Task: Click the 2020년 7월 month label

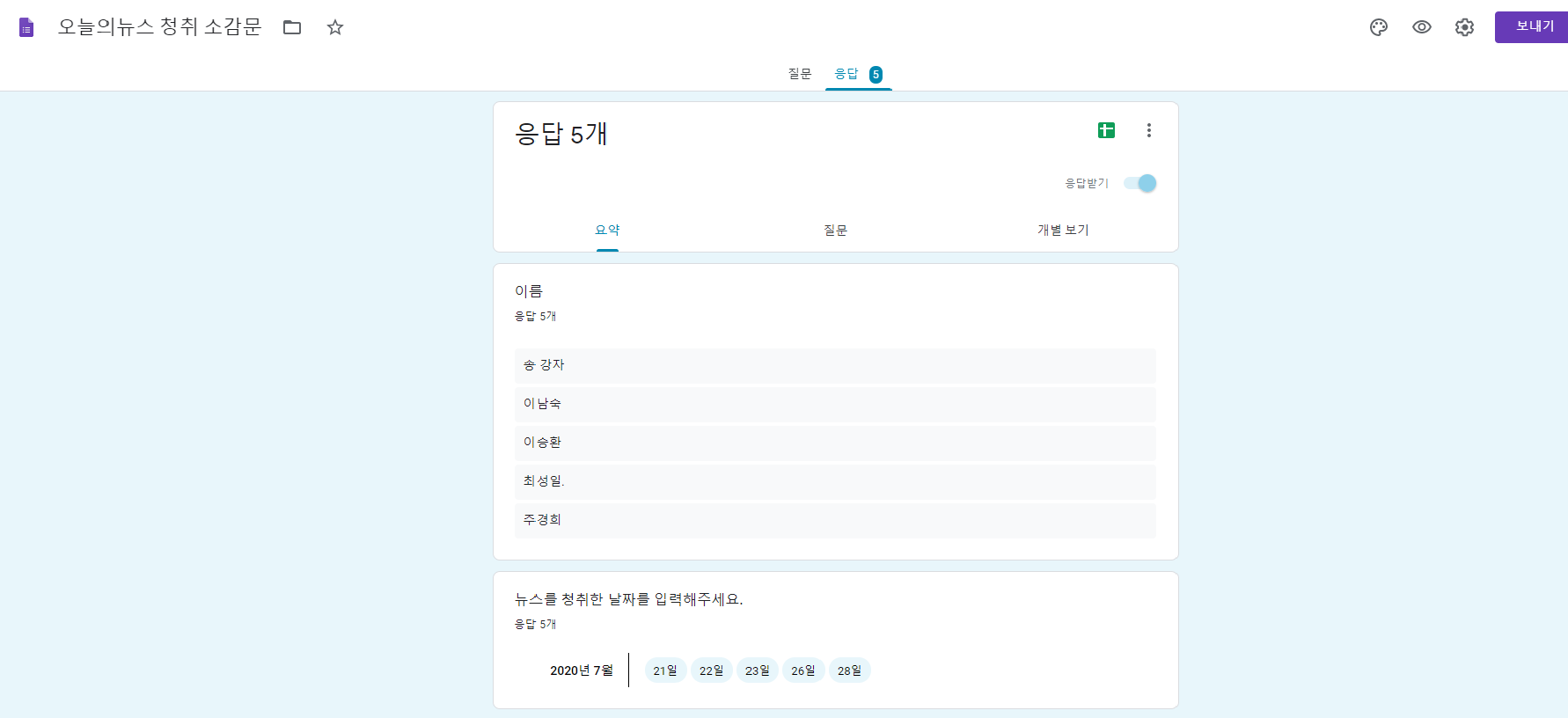Action: point(582,670)
